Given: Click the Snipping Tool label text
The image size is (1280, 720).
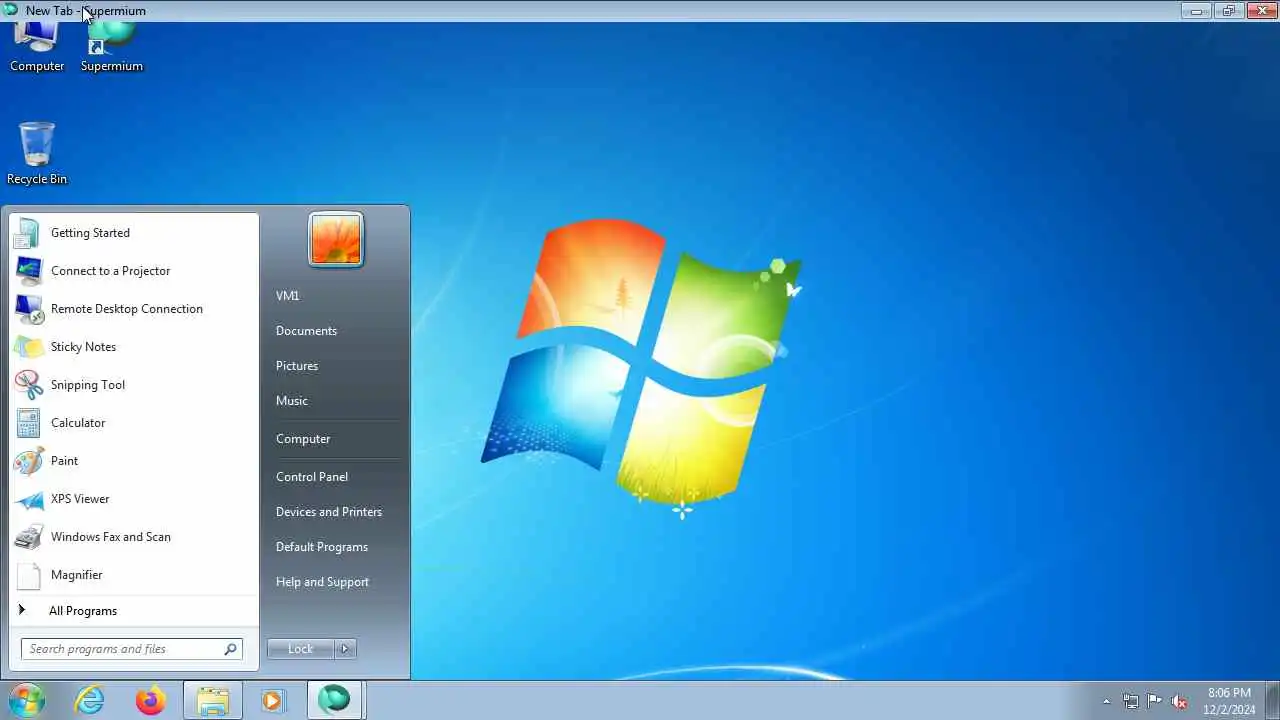Looking at the screenshot, I should 88,385.
